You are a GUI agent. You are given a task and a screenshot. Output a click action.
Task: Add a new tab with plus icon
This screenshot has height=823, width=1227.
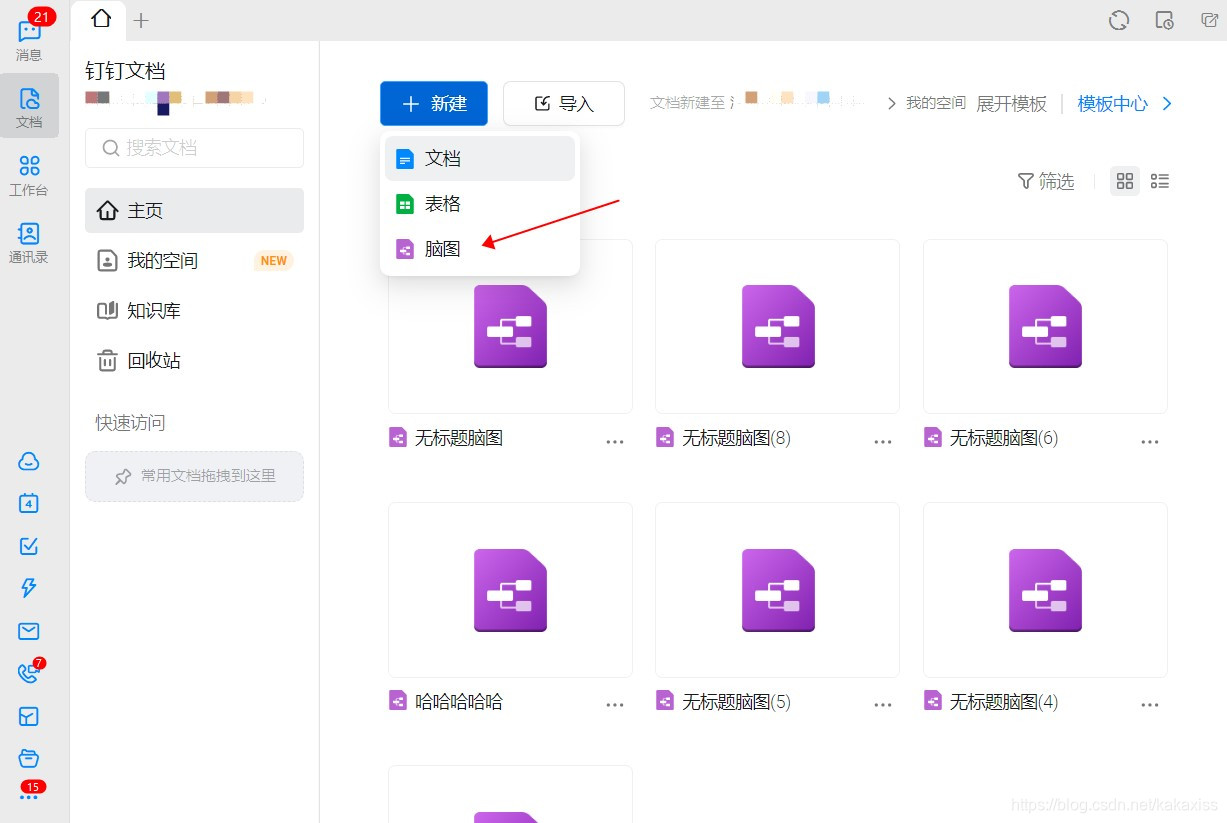(x=141, y=20)
